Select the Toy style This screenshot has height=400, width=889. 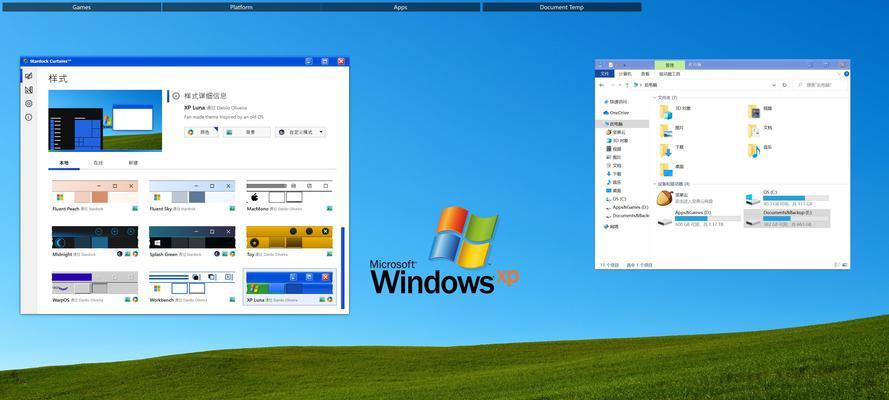(x=289, y=242)
